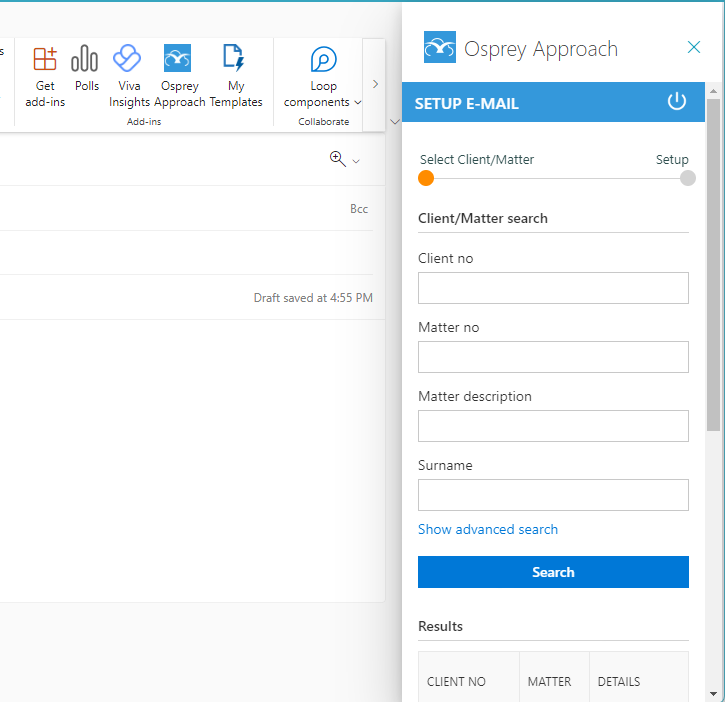Open Show advanced search link
This screenshot has height=702, width=725.
488,530
